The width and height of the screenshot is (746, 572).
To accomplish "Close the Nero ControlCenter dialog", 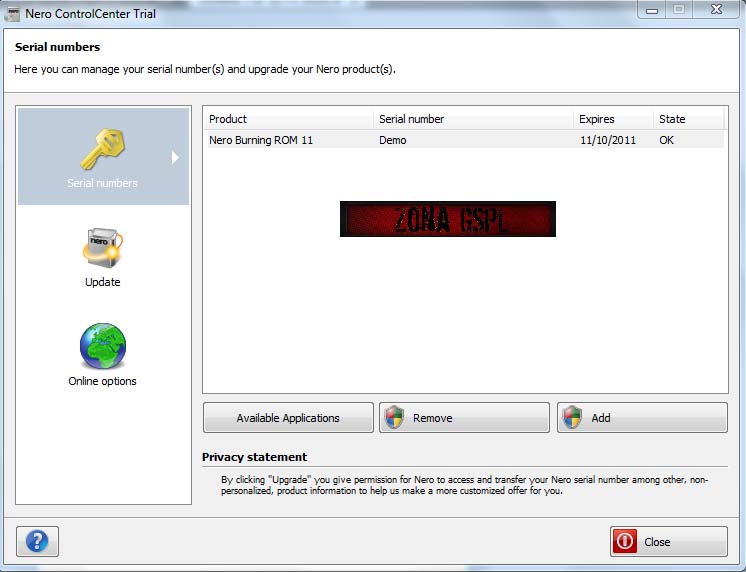I will point(669,542).
